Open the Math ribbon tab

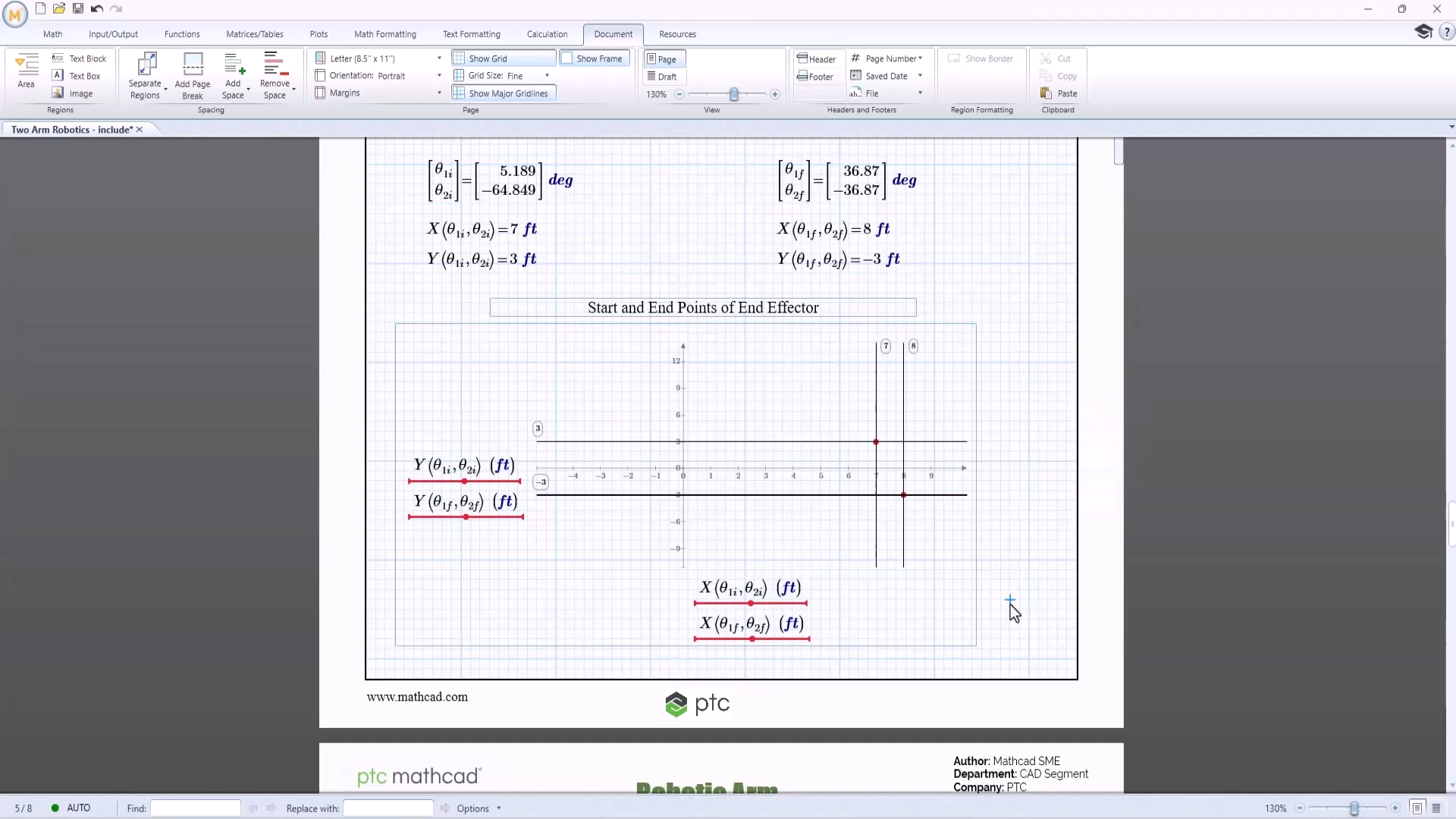coord(53,34)
